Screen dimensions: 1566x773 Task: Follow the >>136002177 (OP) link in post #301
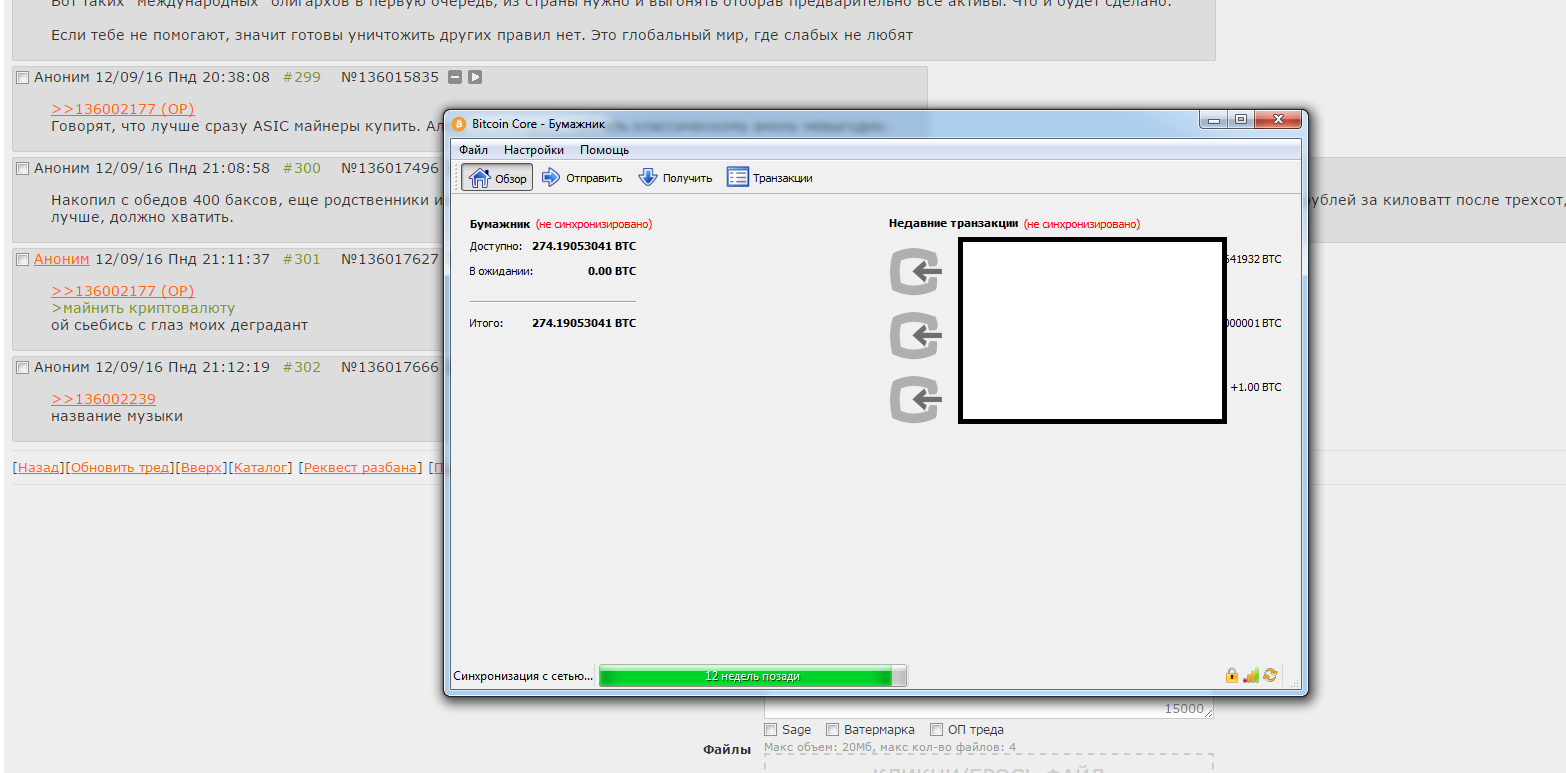click(x=123, y=291)
